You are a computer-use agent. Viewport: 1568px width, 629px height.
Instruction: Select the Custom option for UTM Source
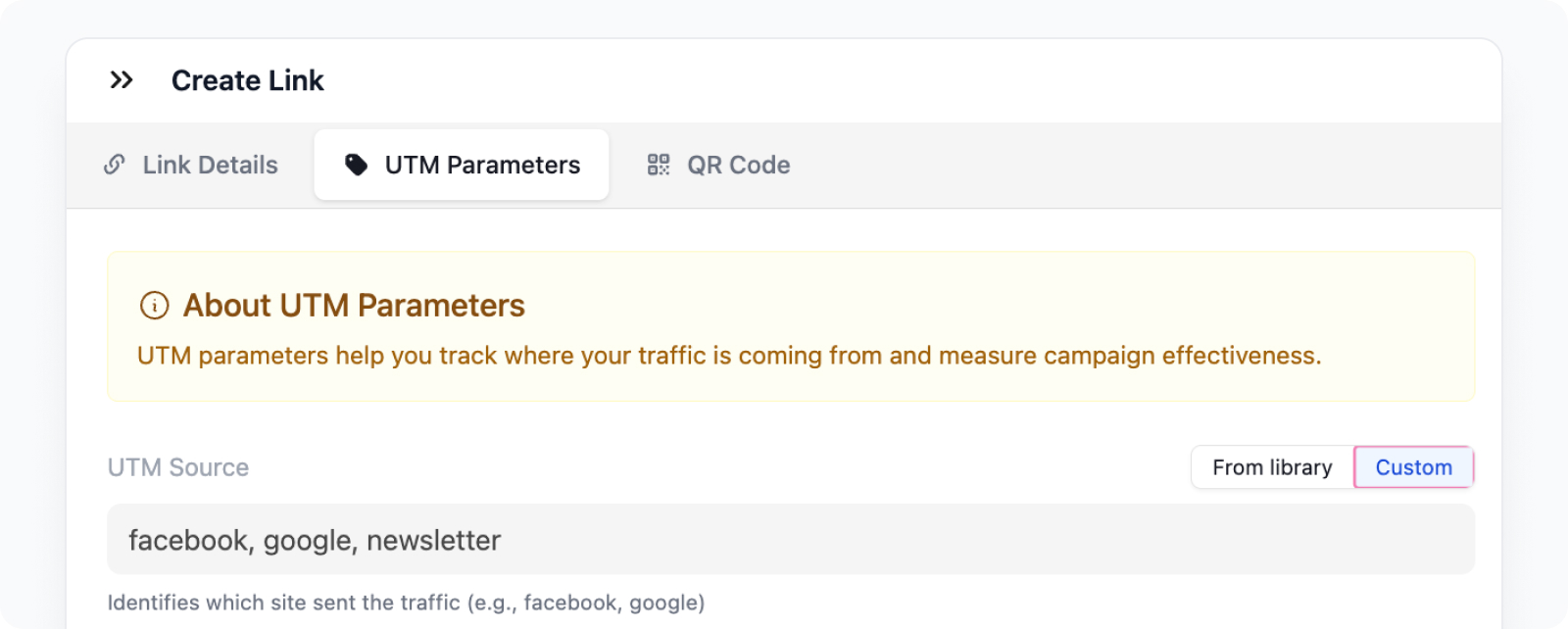click(1414, 467)
